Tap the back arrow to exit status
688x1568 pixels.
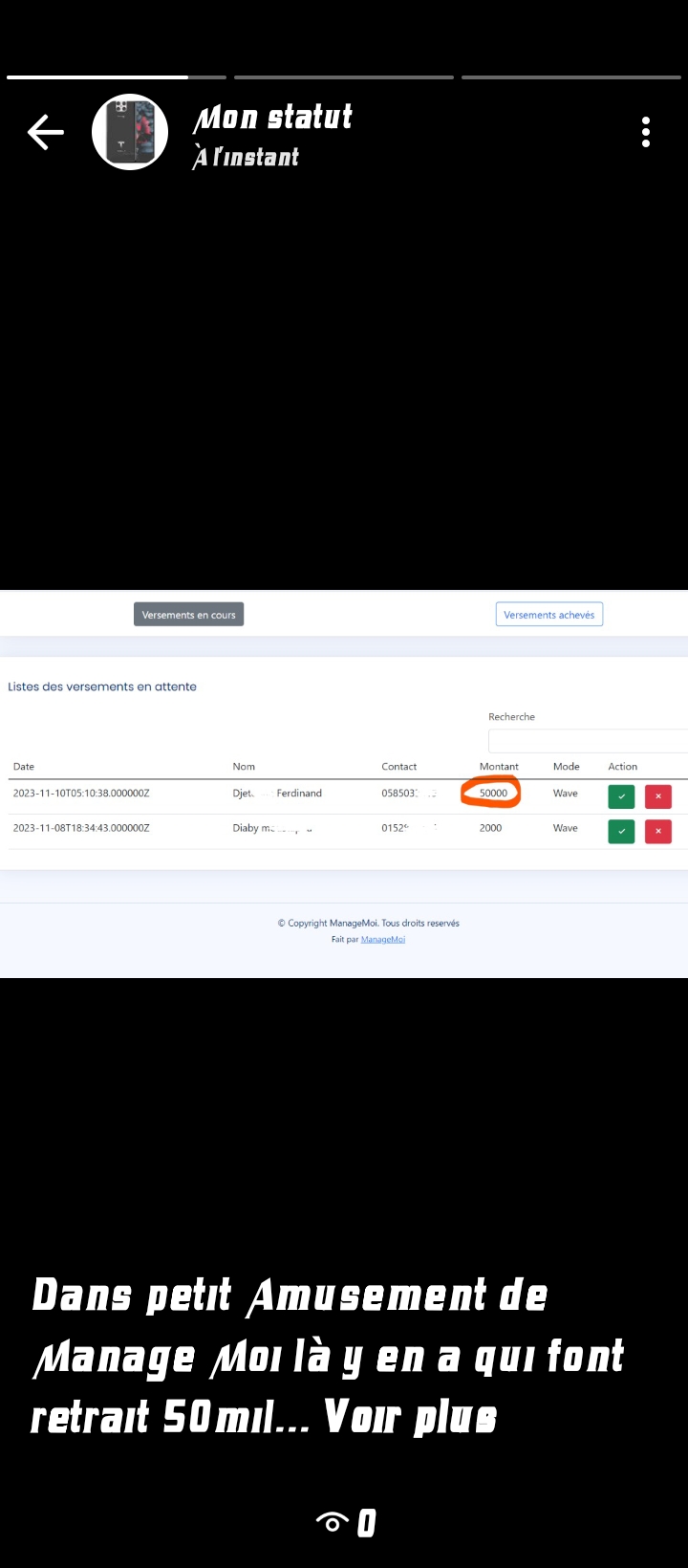(x=46, y=132)
